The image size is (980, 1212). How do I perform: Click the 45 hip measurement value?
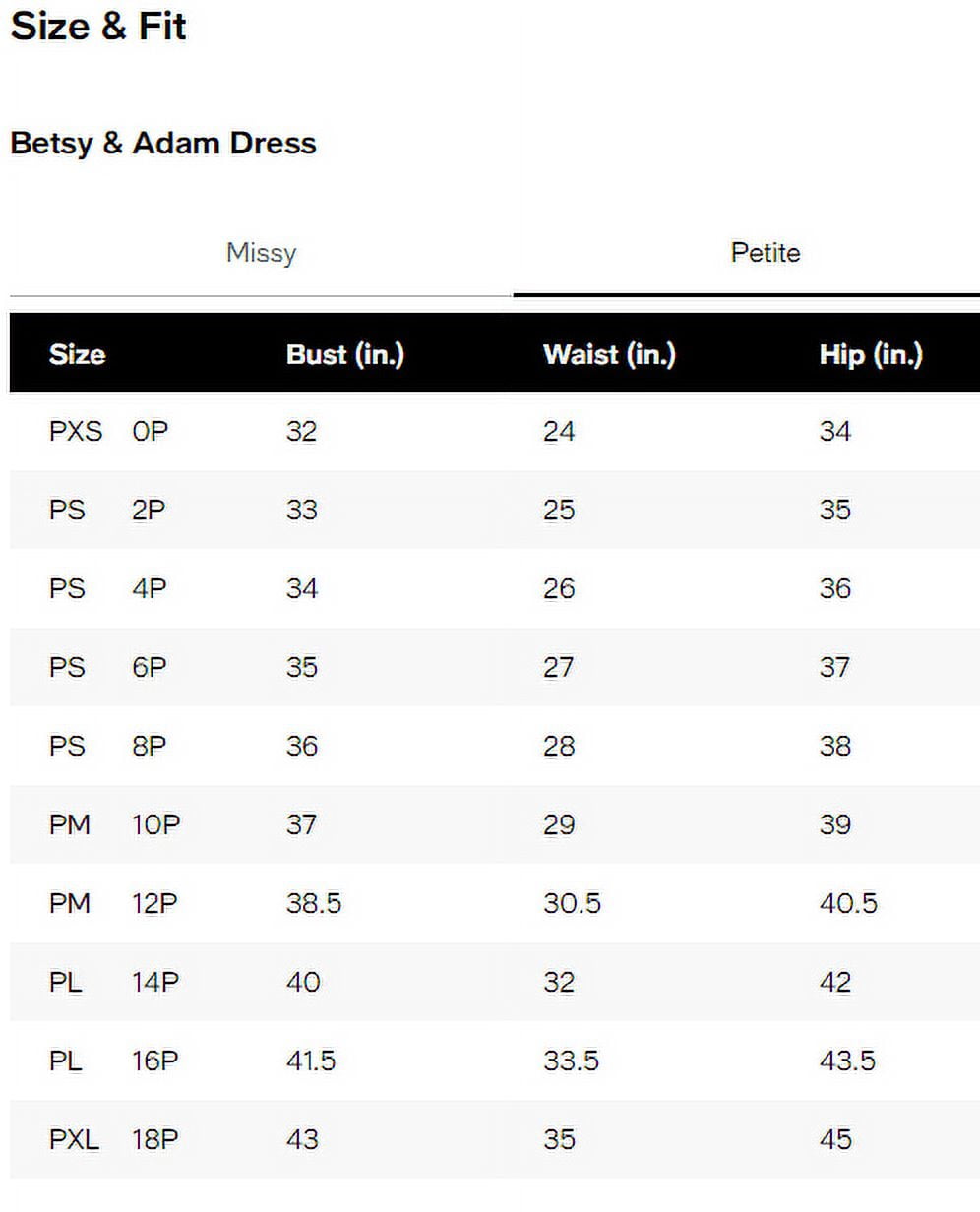tap(835, 1139)
